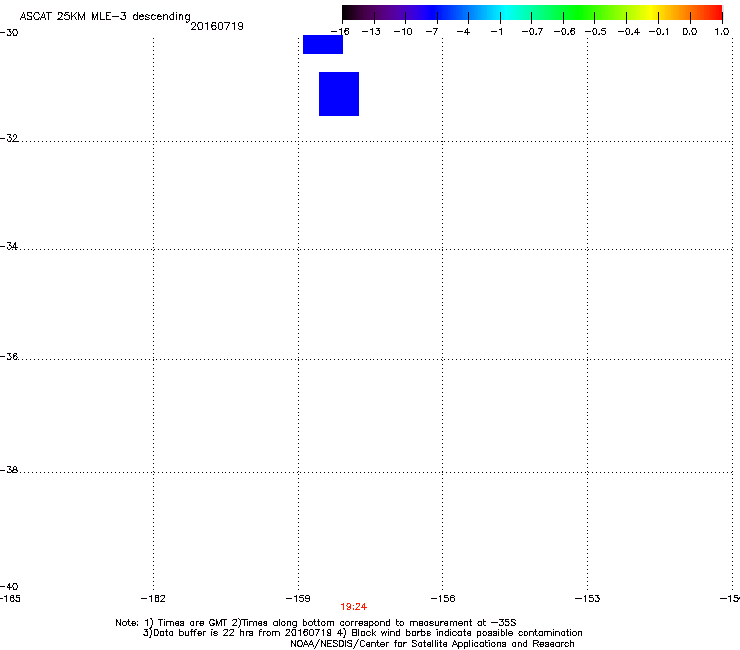Click colorbar tick label -13

pyautogui.click(x=371, y=32)
